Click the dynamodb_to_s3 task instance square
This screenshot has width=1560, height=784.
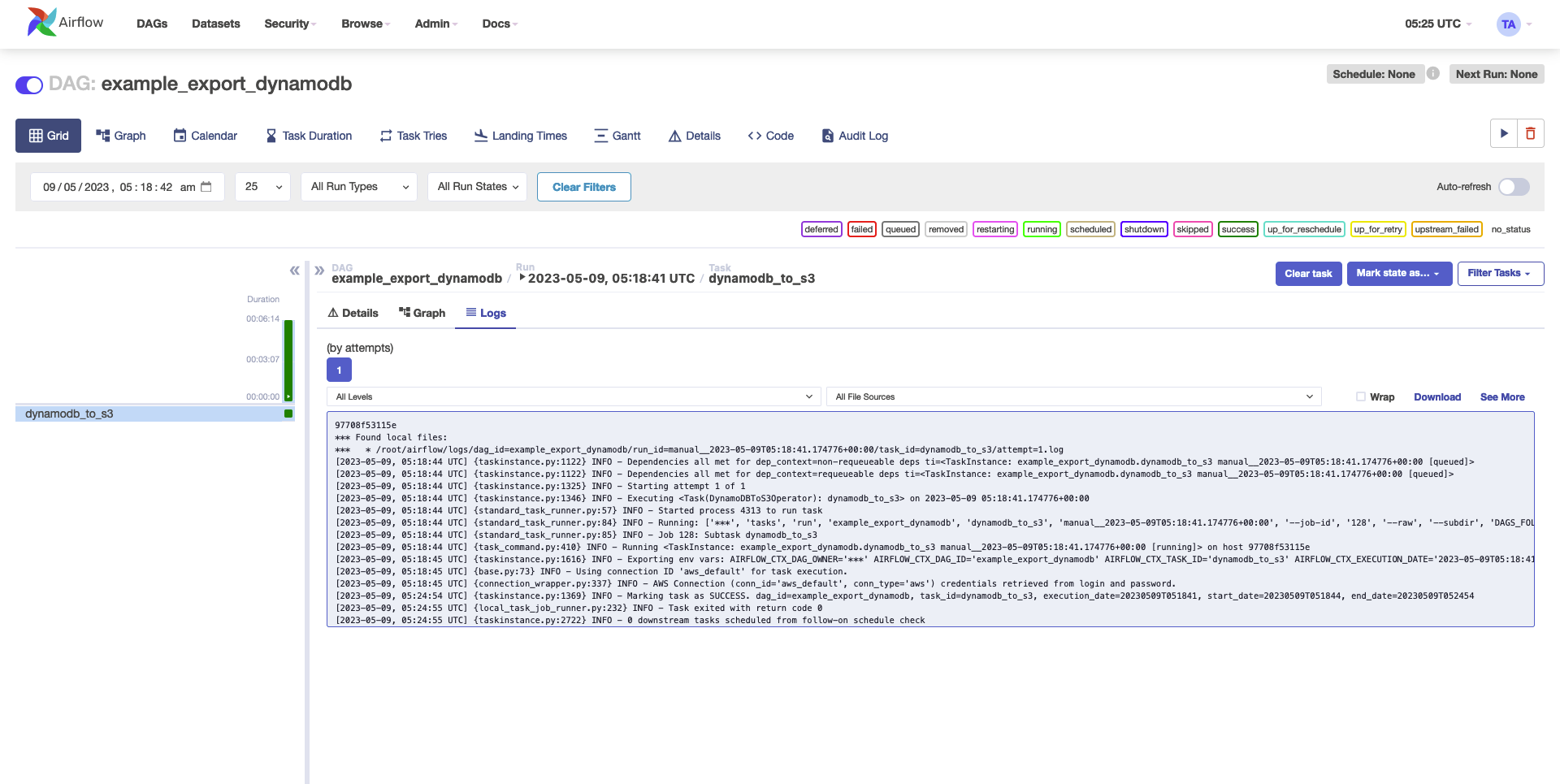pyautogui.click(x=288, y=414)
